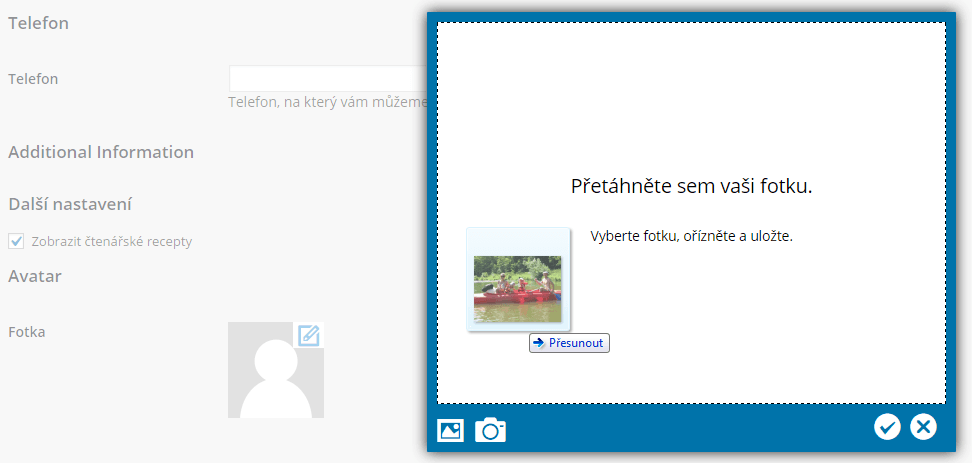Cancel the photo dialog with X icon
The width and height of the screenshot is (972, 463).
[924, 427]
